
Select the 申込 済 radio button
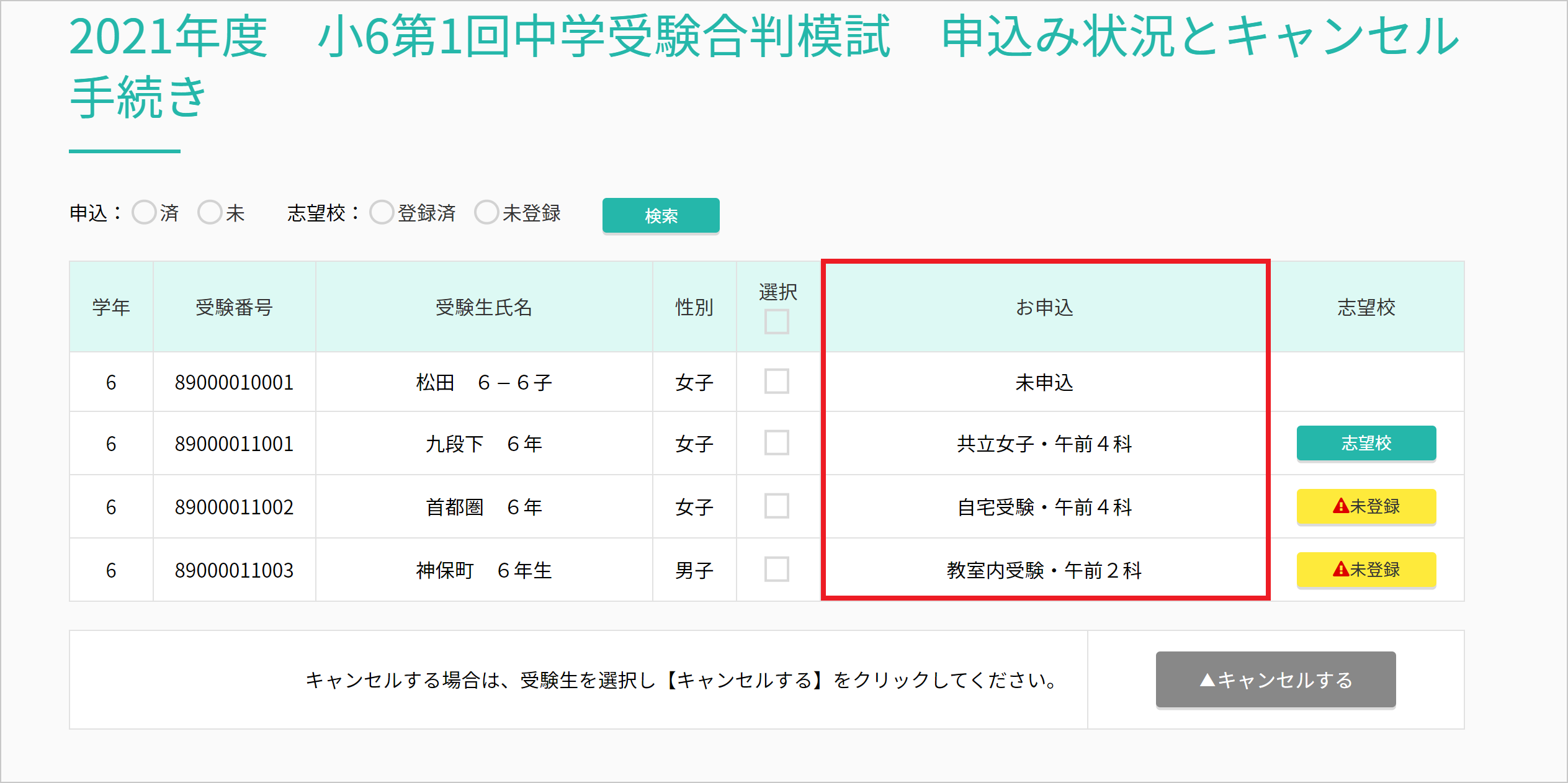144,212
